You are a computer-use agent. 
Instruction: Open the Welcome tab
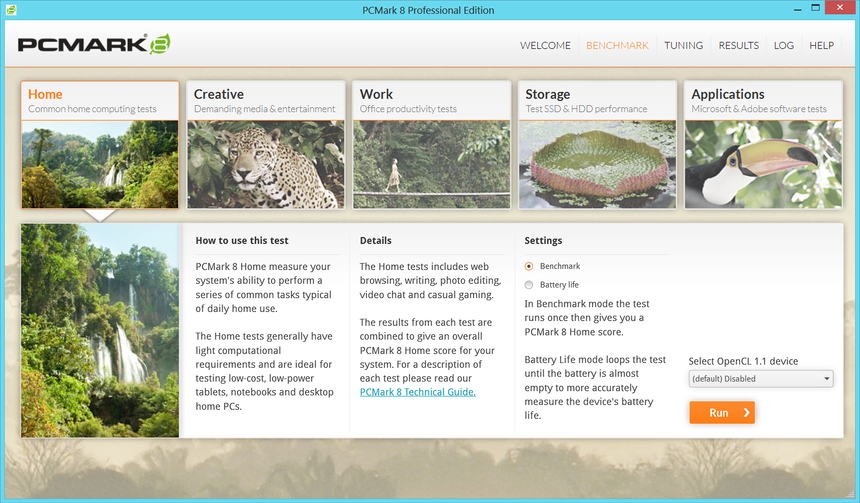tap(545, 46)
